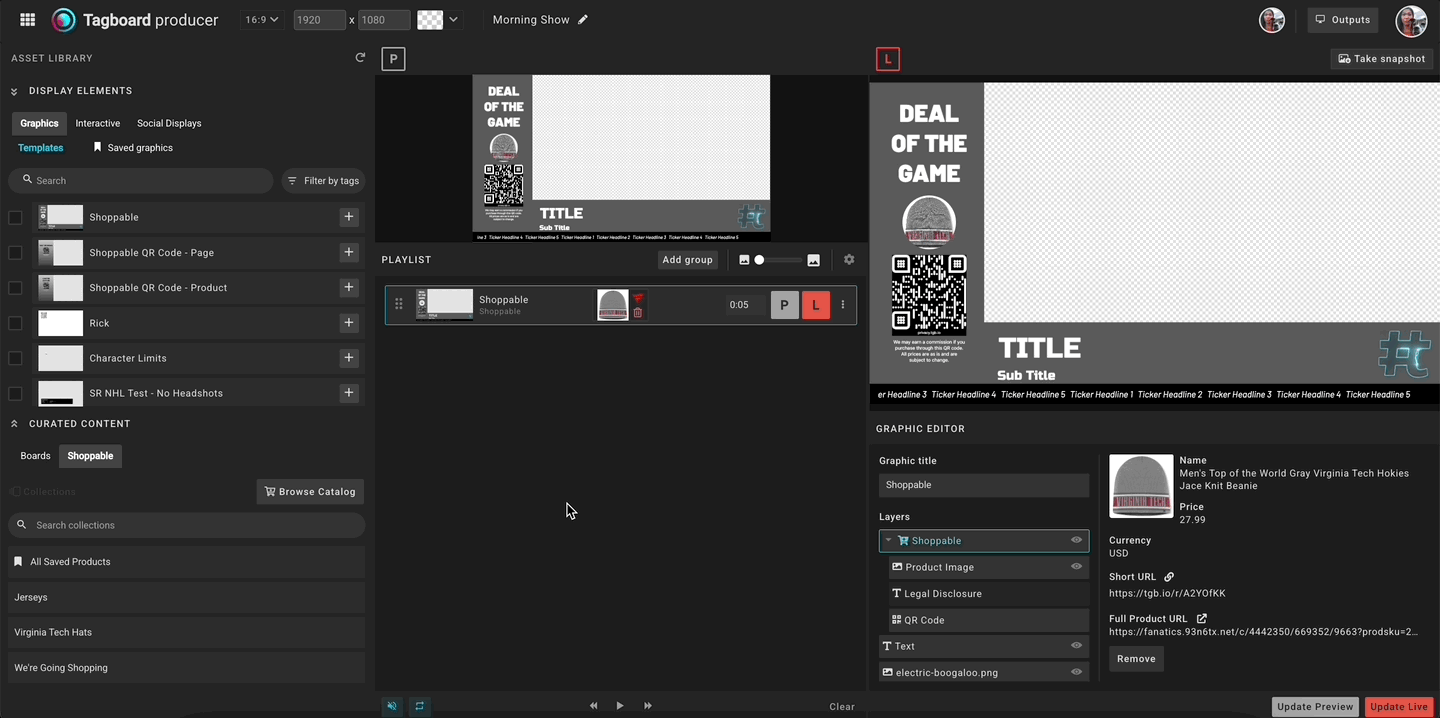This screenshot has width=1440, height=718.
Task: Collapse the Shoppable layer group
Action: click(888, 541)
